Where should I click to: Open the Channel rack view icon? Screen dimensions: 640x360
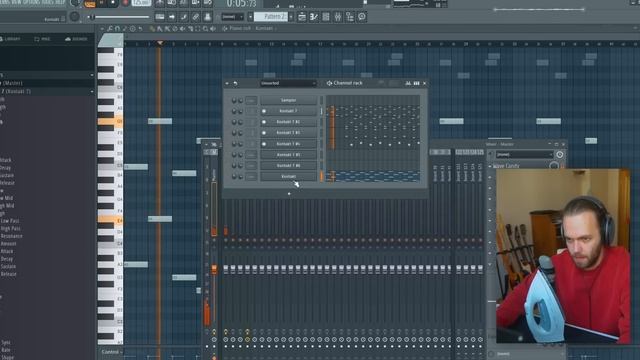pyautogui.click(x=326, y=17)
